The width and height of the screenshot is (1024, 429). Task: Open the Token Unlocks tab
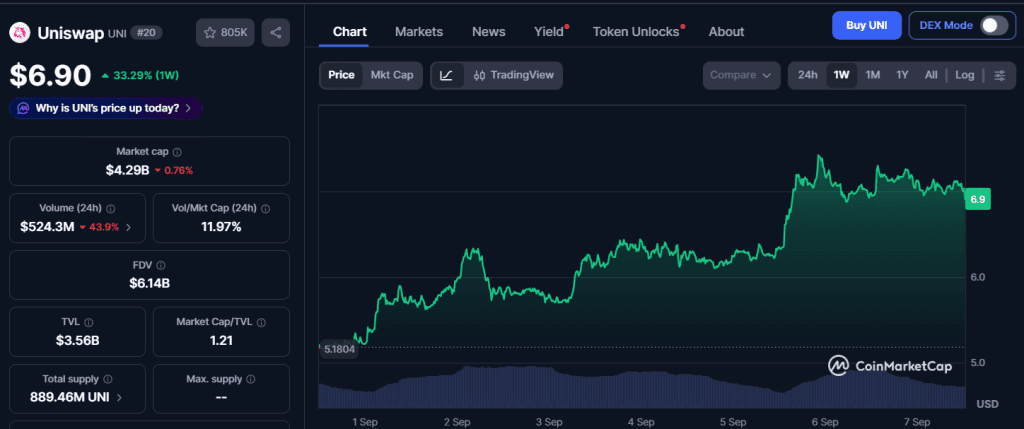click(x=636, y=31)
